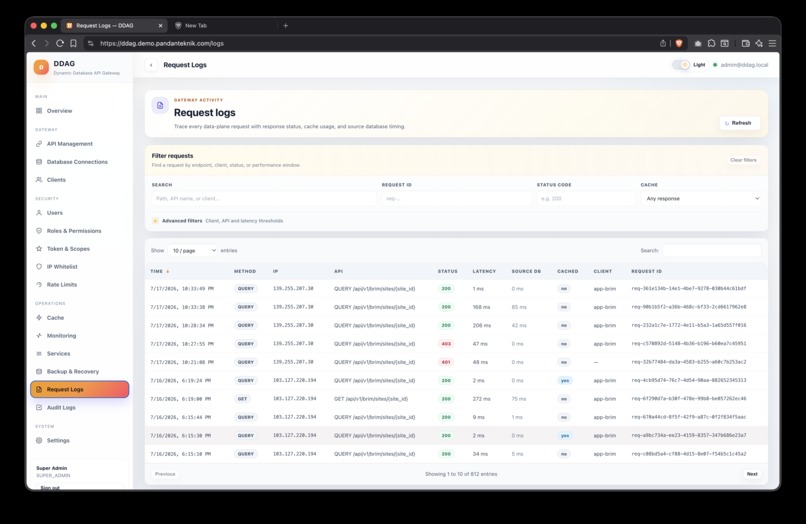This screenshot has width=806, height=524.
Task: Click the Refresh button
Action: 739,123
